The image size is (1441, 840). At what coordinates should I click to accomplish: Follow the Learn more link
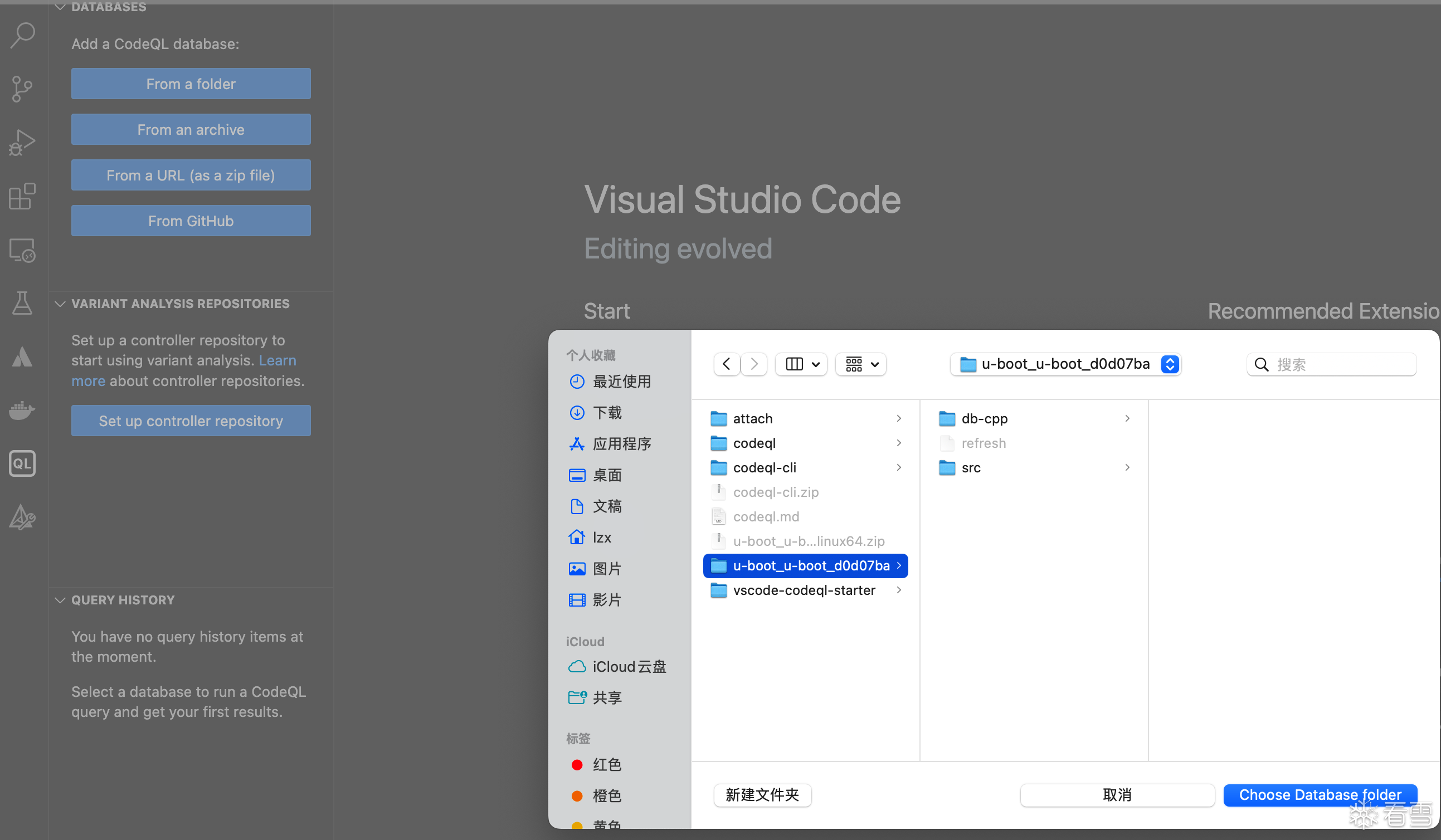click(x=278, y=360)
